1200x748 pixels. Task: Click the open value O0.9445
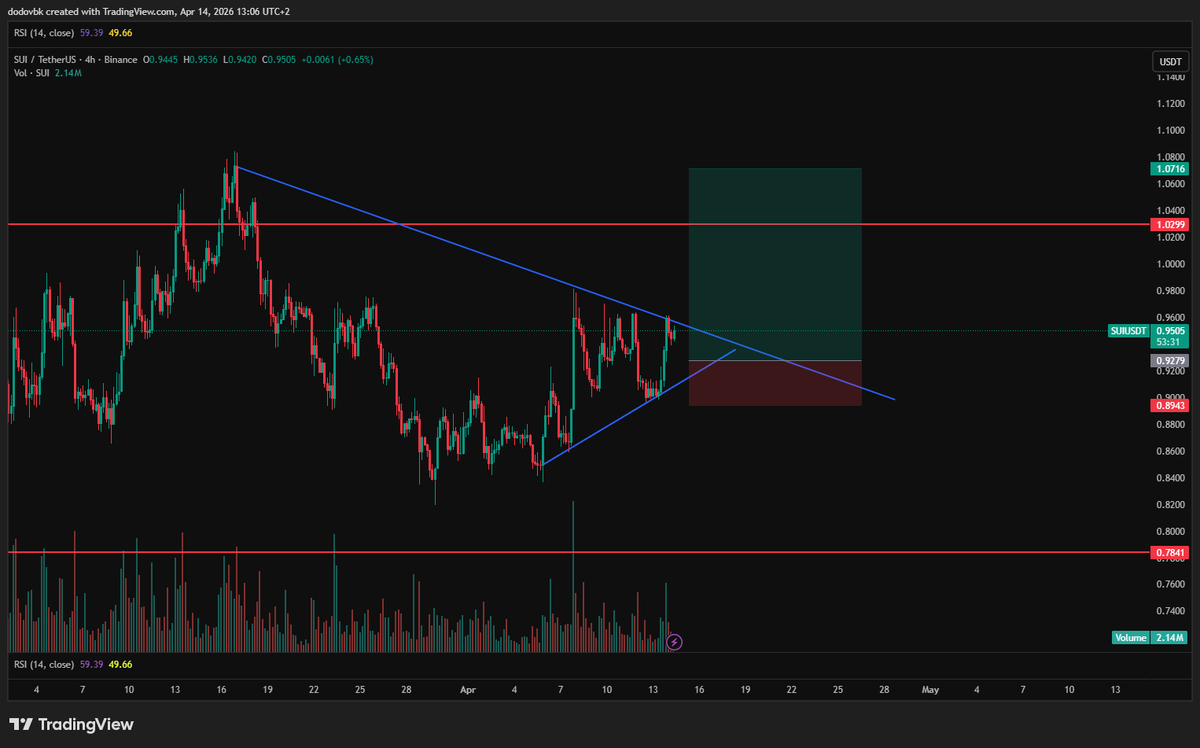point(161,60)
